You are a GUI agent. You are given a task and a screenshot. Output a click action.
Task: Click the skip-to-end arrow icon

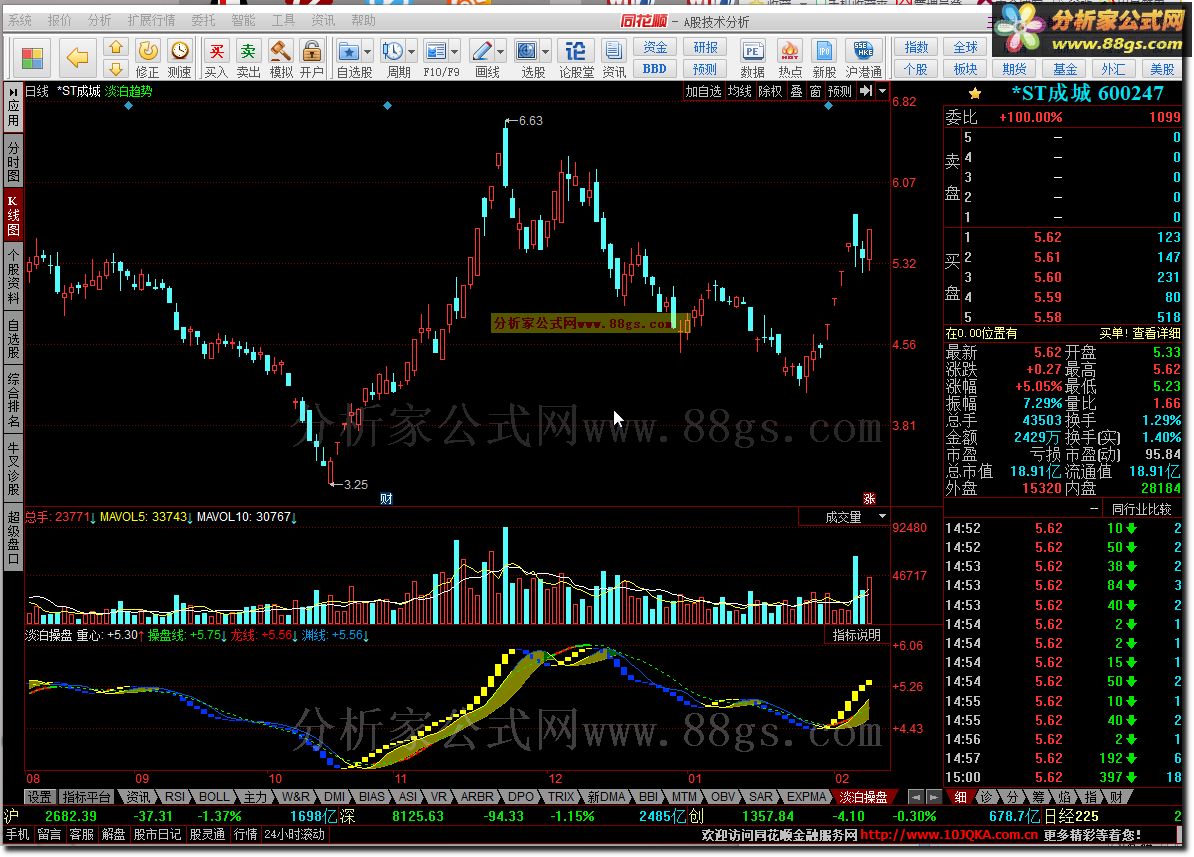(x=866, y=91)
